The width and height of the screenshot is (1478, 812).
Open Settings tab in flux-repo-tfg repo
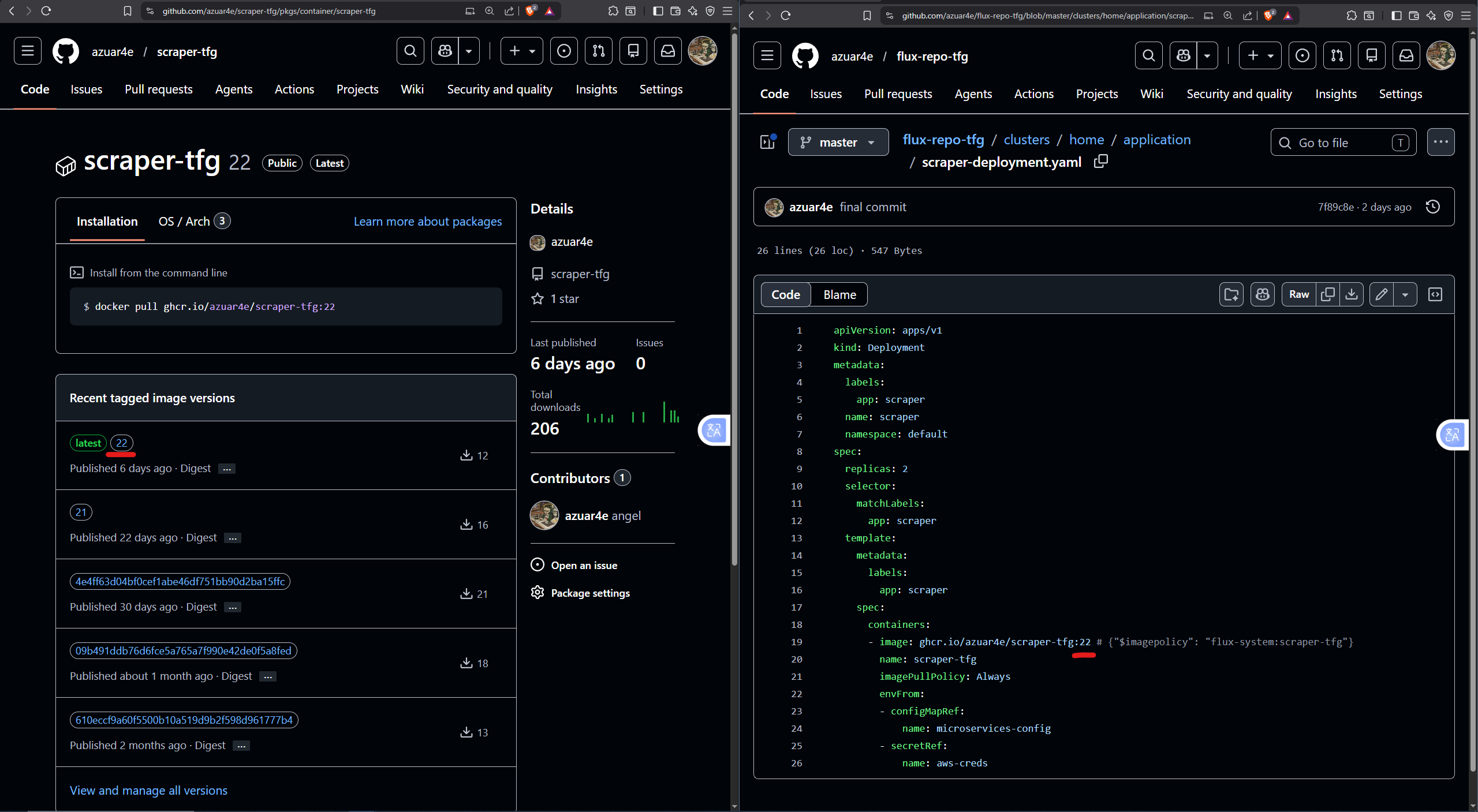[x=1401, y=94]
